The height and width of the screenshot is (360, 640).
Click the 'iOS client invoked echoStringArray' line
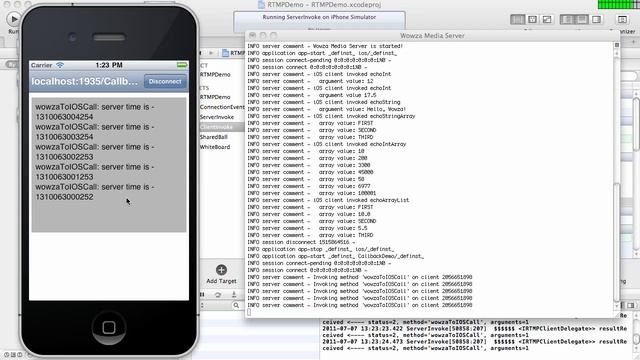[x=331, y=116]
